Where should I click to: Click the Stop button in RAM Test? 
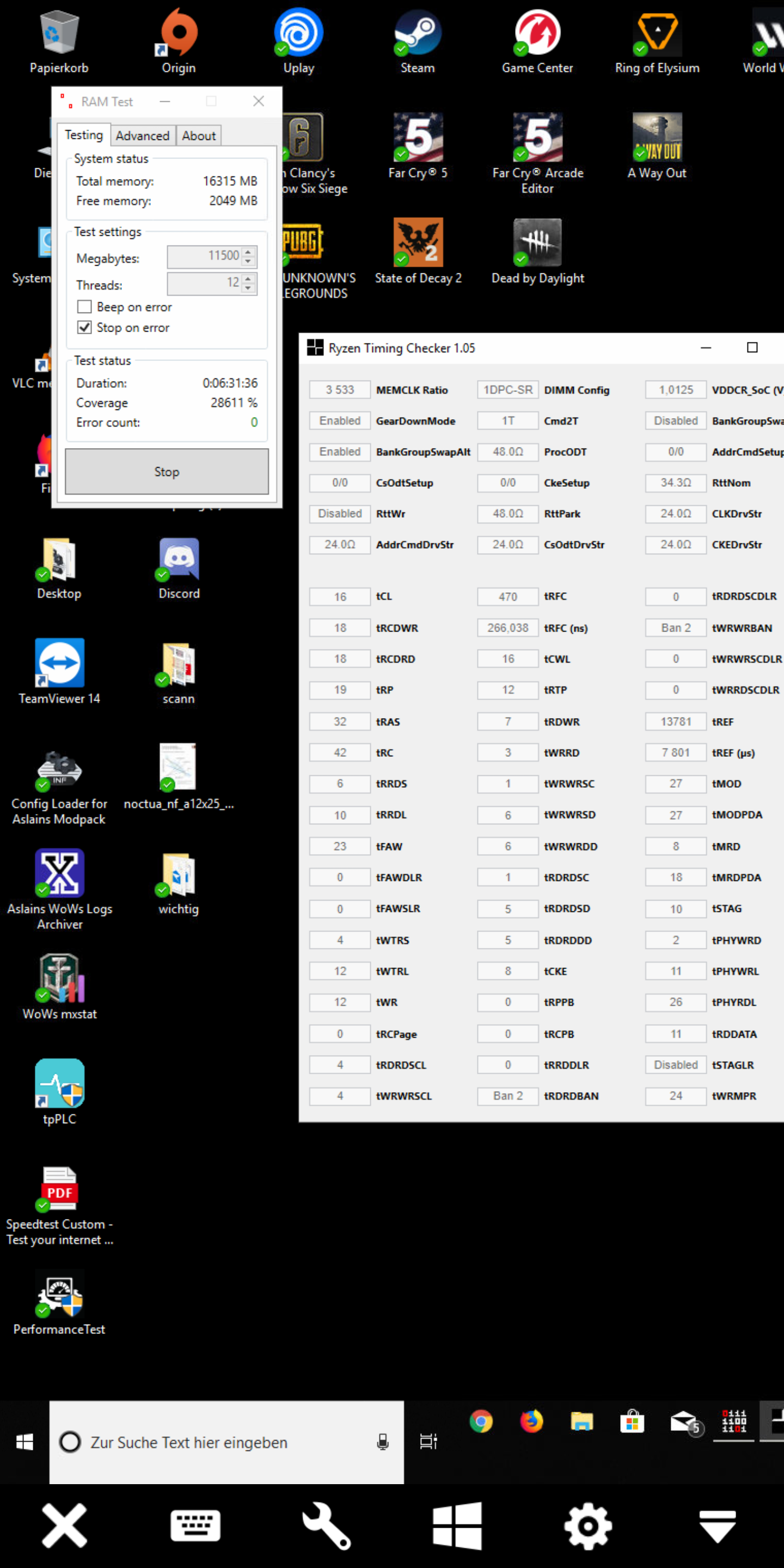coord(166,471)
